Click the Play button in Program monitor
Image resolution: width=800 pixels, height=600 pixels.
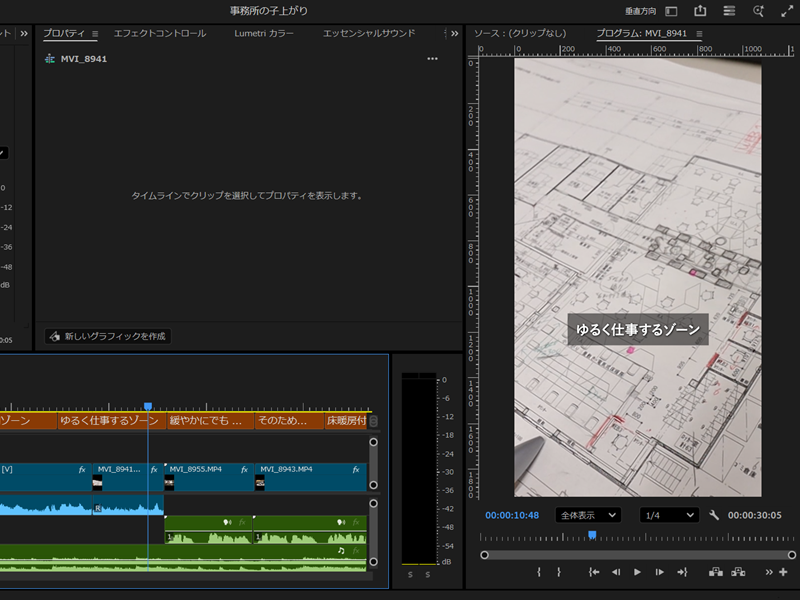(637, 572)
